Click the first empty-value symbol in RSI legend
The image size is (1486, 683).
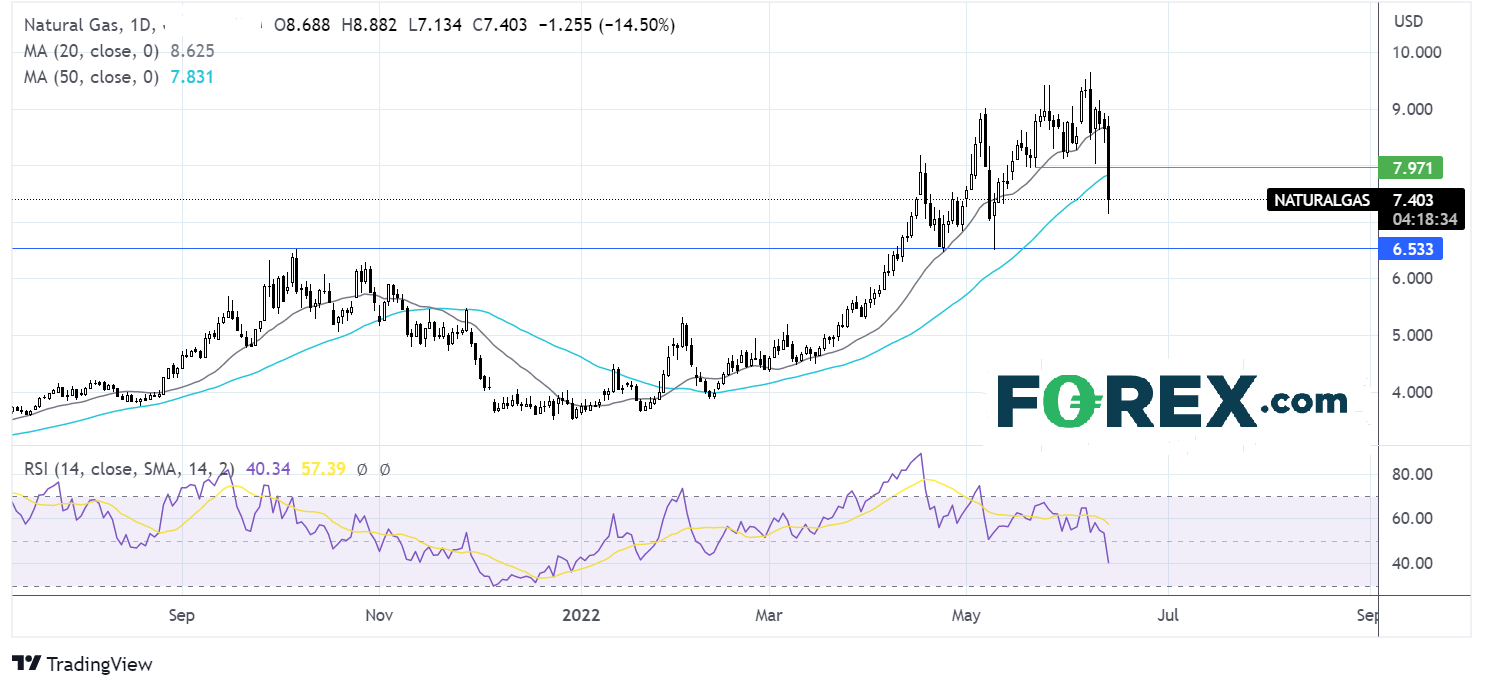pos(361,468)
